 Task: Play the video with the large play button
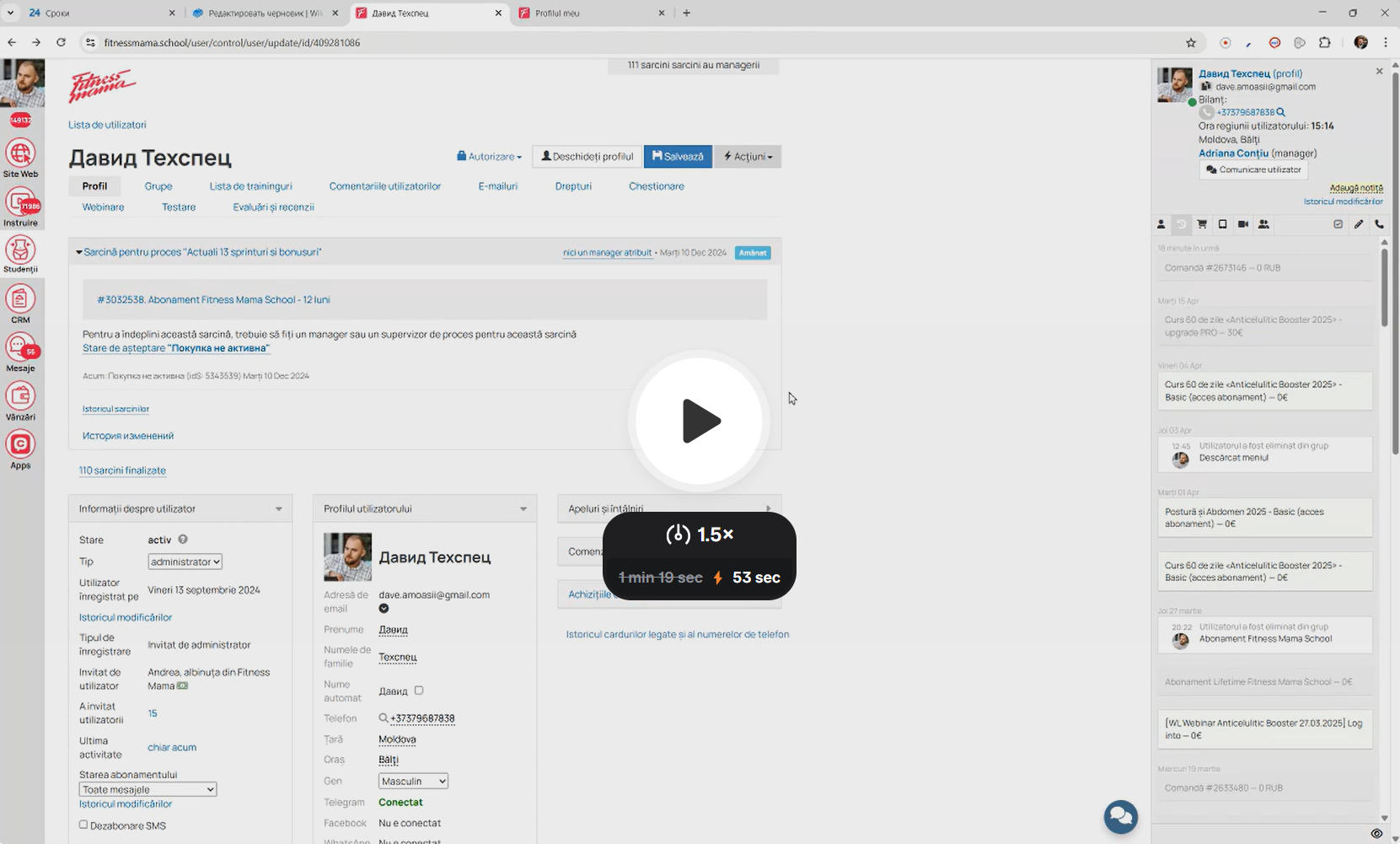pos(699,421)
